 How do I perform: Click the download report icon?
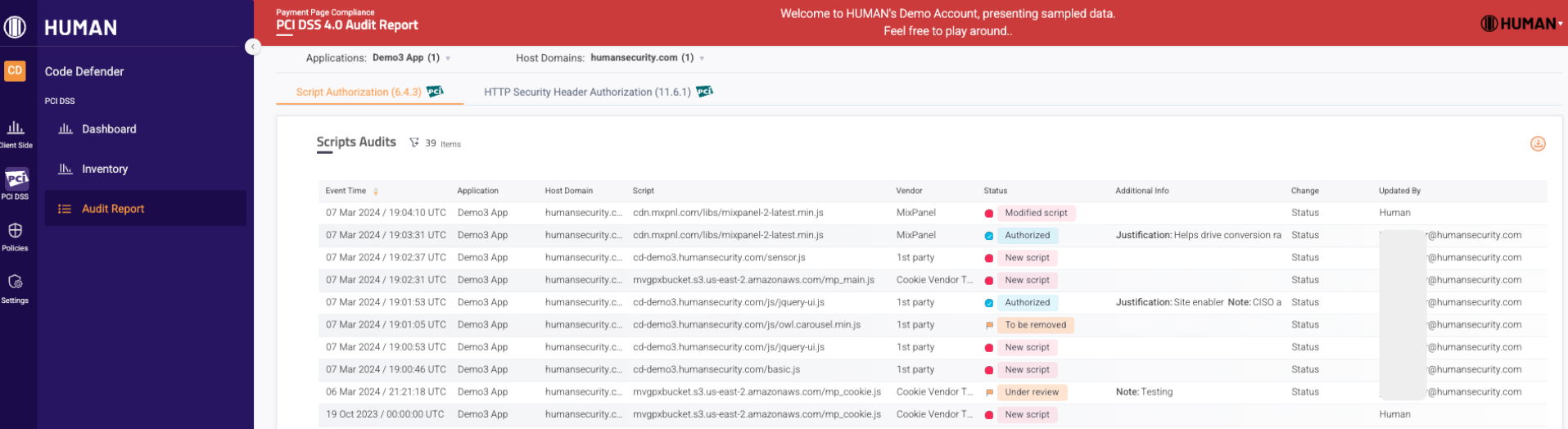(x=1538, y=144)
